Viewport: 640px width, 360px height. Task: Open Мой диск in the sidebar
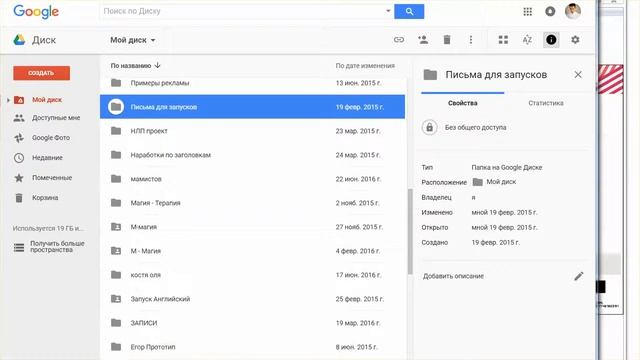point(47,100)
